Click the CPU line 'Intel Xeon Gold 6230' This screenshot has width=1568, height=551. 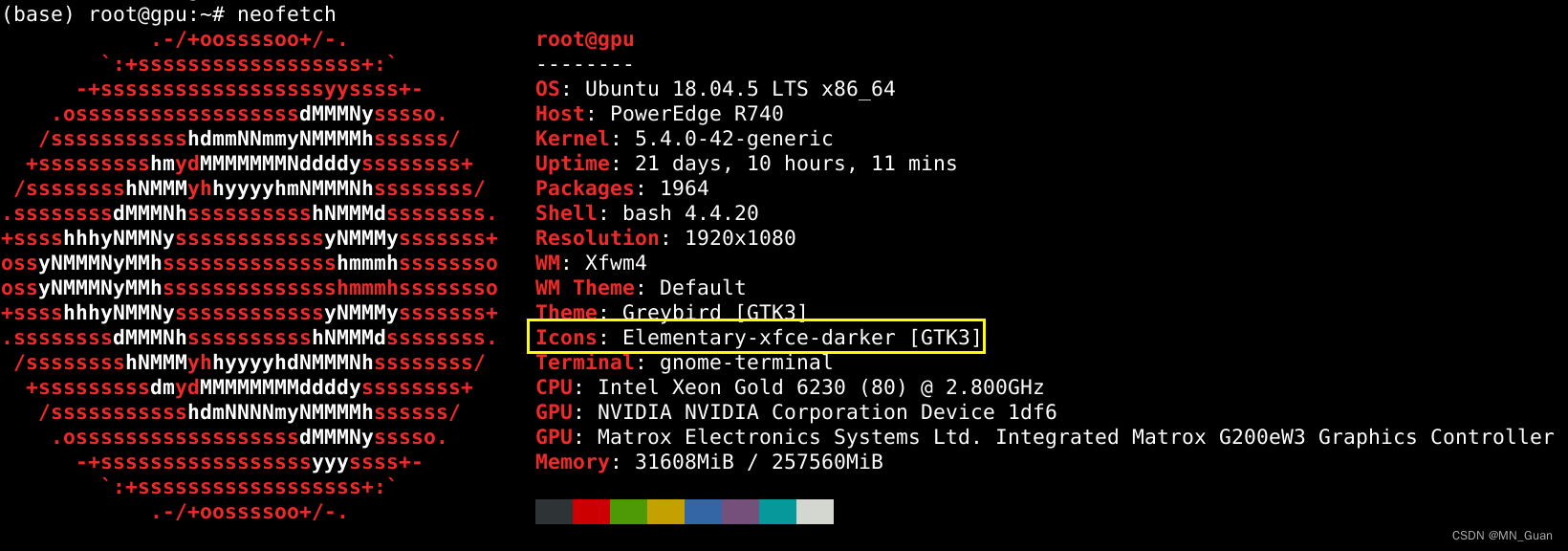722,387
